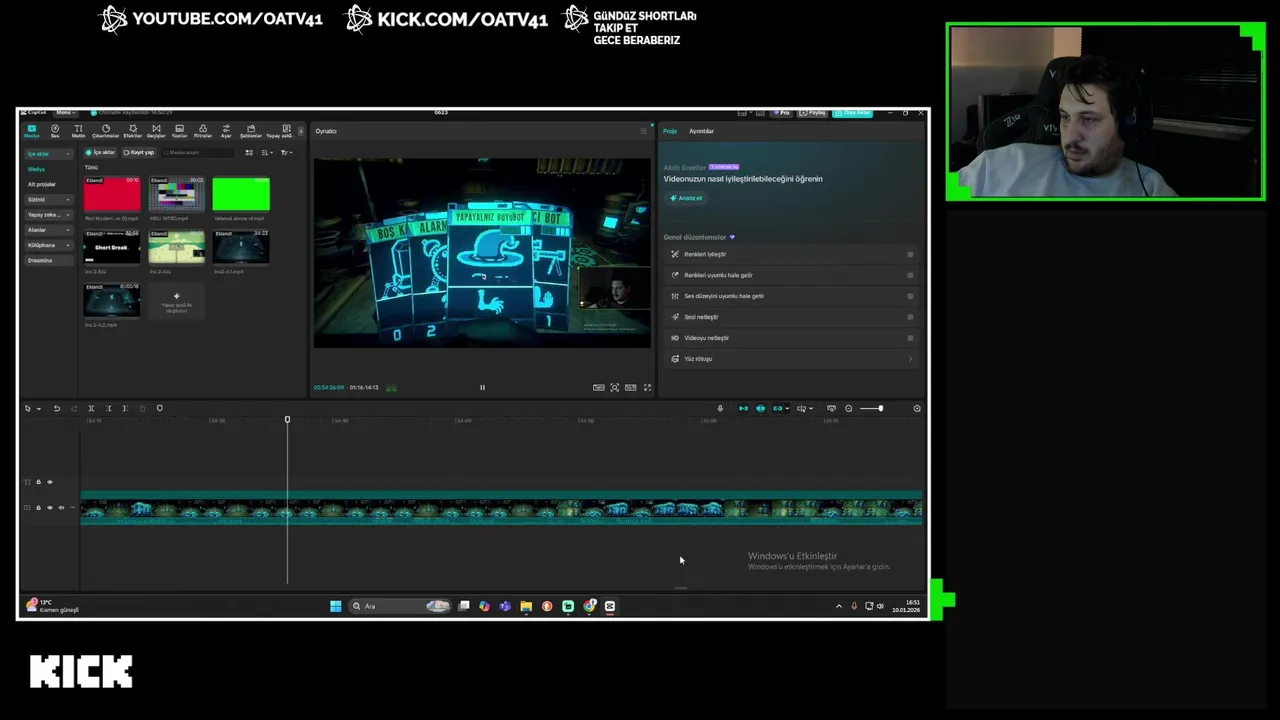Screen dimensions: 1280x720
Task: Open the Yapay zekâ AI tab
Action: [x=279, y=131]
